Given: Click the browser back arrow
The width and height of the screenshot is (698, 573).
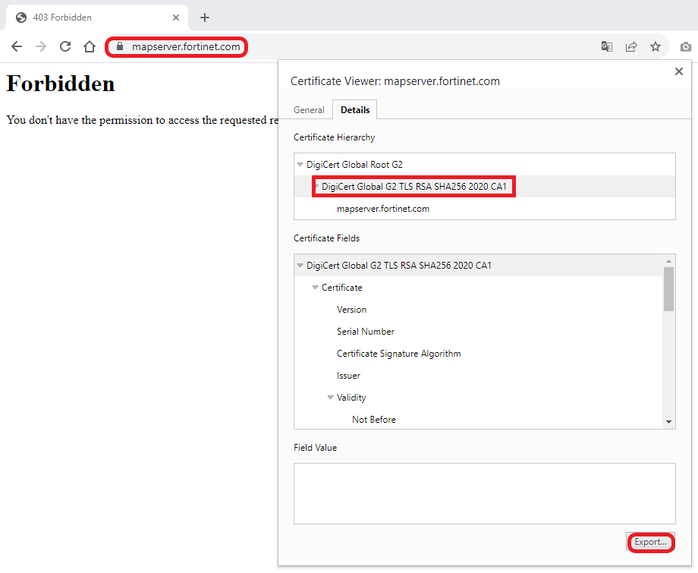Looking at the screenshot, I should click(x=16, y=46).
